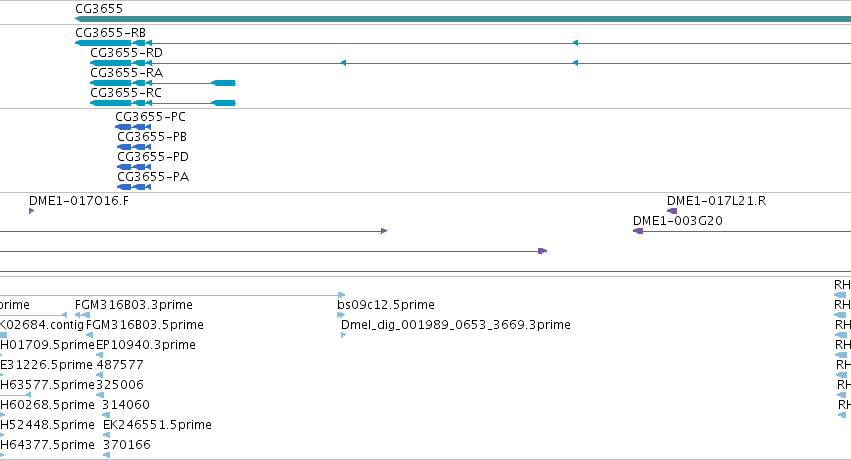This screenshot has width=851, height=460.
Task: Open the CG3655-RC transcript label
Action: click(126, 93)
